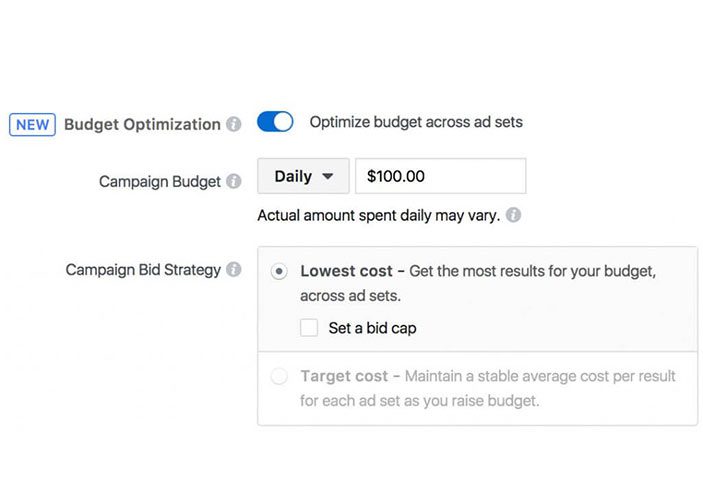
Task: Click 'Optimize budget across ad sets' text
Action: click(416, 122)
